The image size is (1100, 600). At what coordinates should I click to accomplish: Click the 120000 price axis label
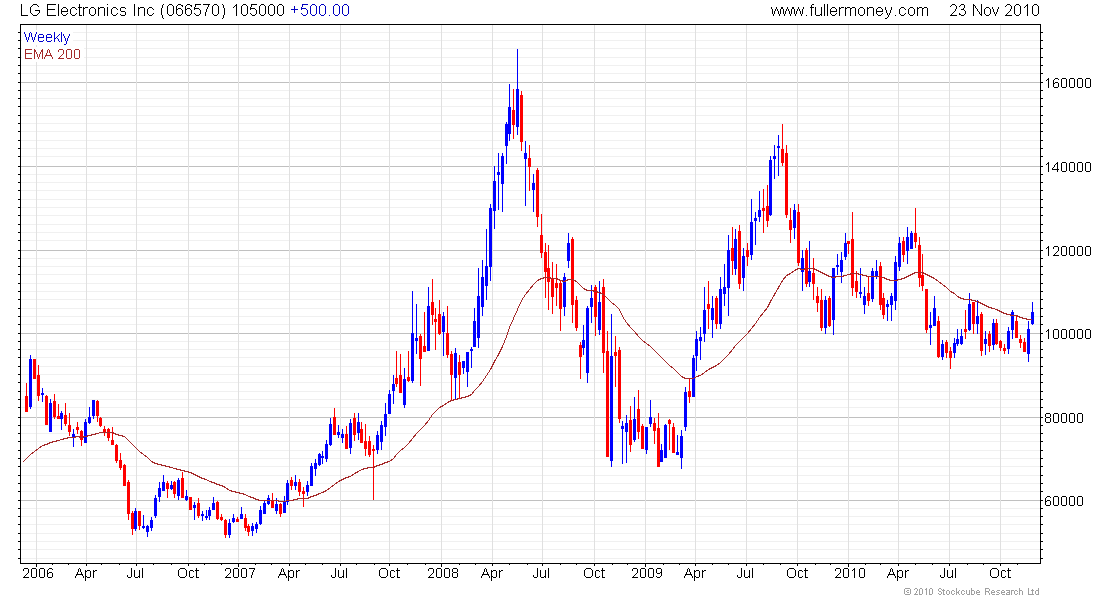[x=1066, y=251]
